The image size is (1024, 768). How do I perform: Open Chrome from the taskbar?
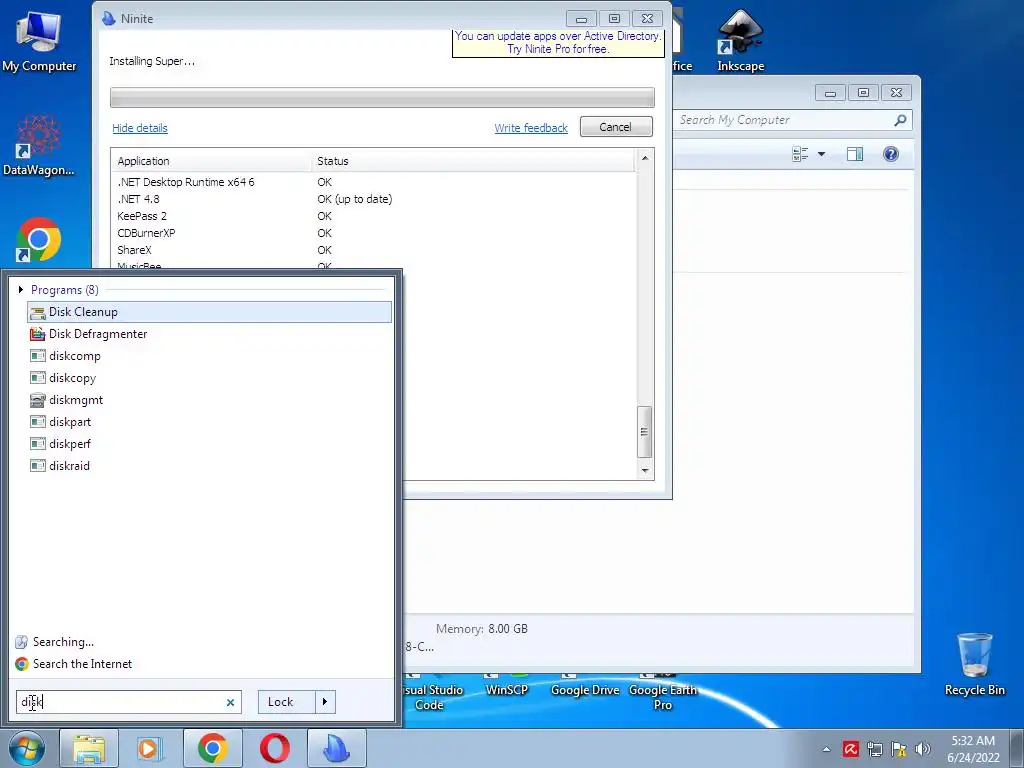point(213,748)
